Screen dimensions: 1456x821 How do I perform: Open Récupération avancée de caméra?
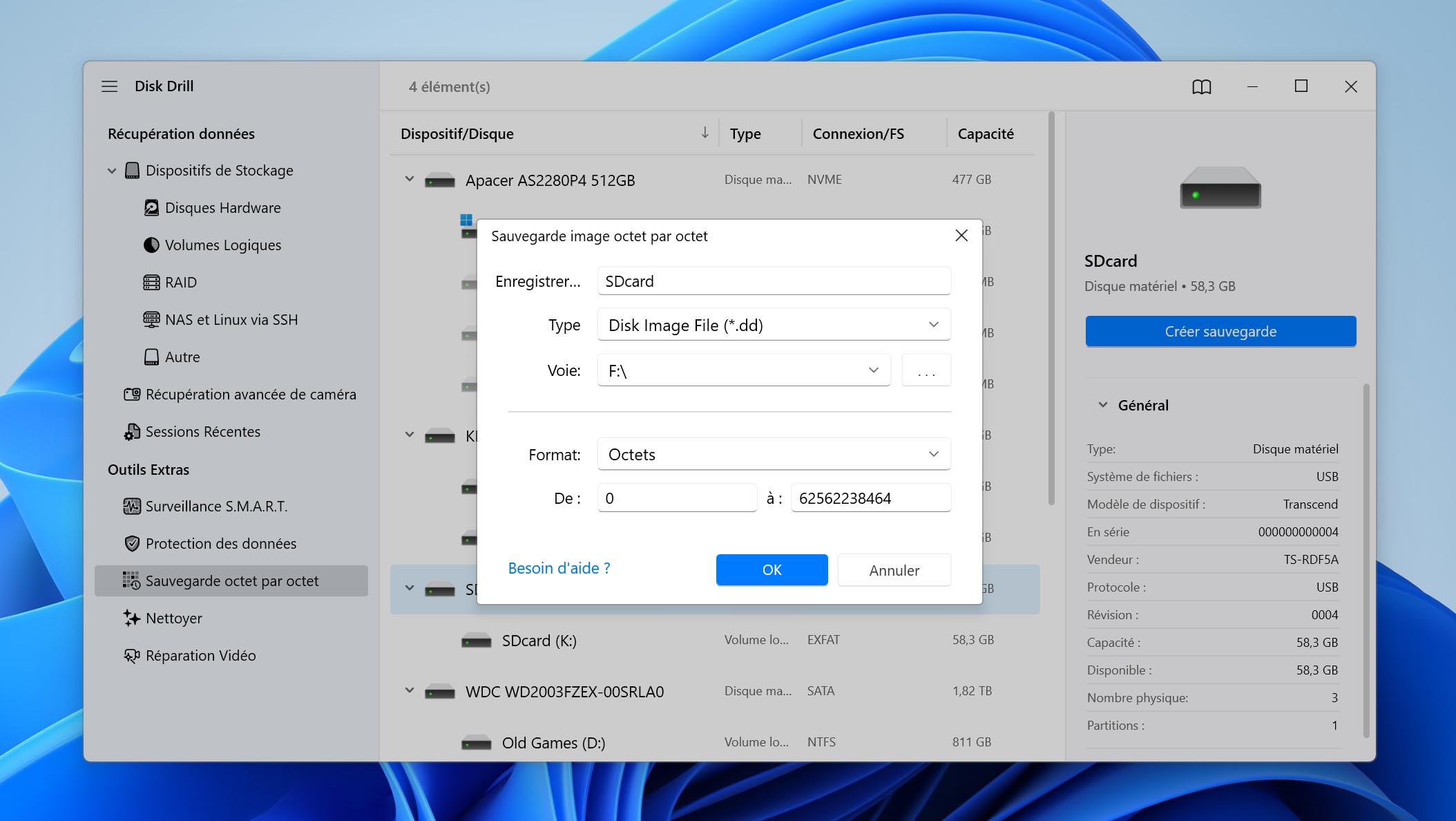pos(240,395)
